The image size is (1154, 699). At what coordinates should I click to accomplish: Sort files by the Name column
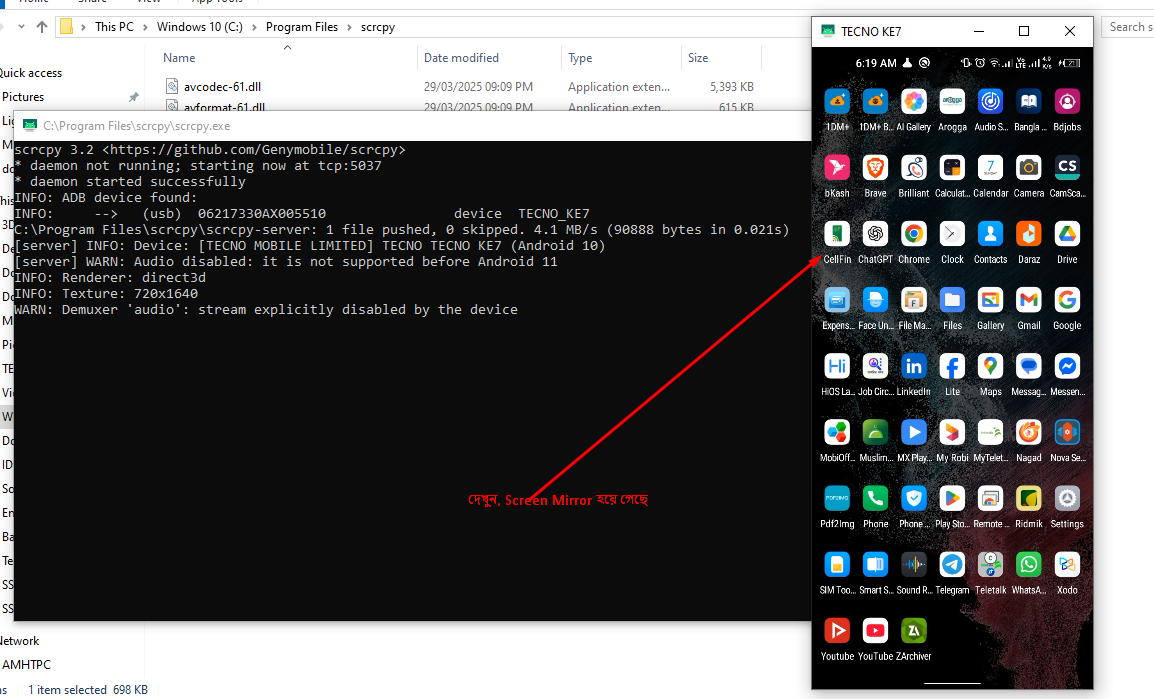180,58
